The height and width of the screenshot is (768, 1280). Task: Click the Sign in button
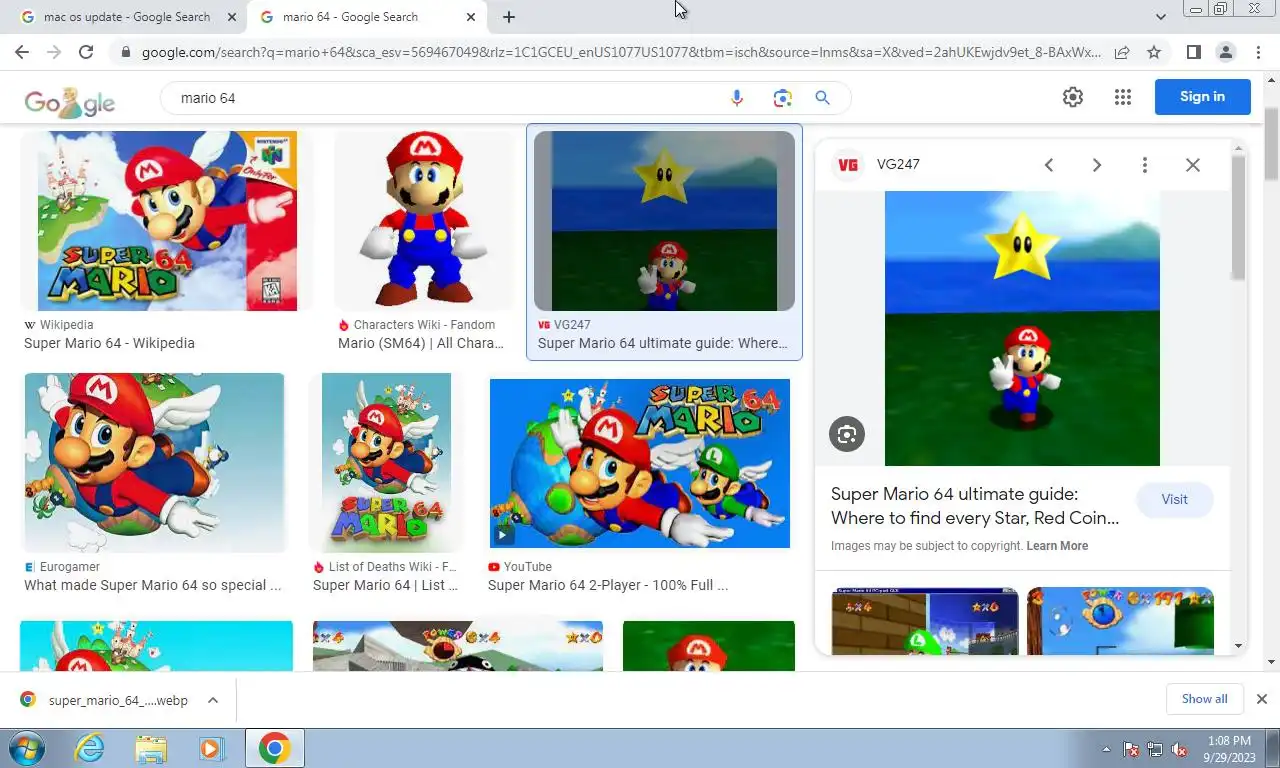point(1202,97)
